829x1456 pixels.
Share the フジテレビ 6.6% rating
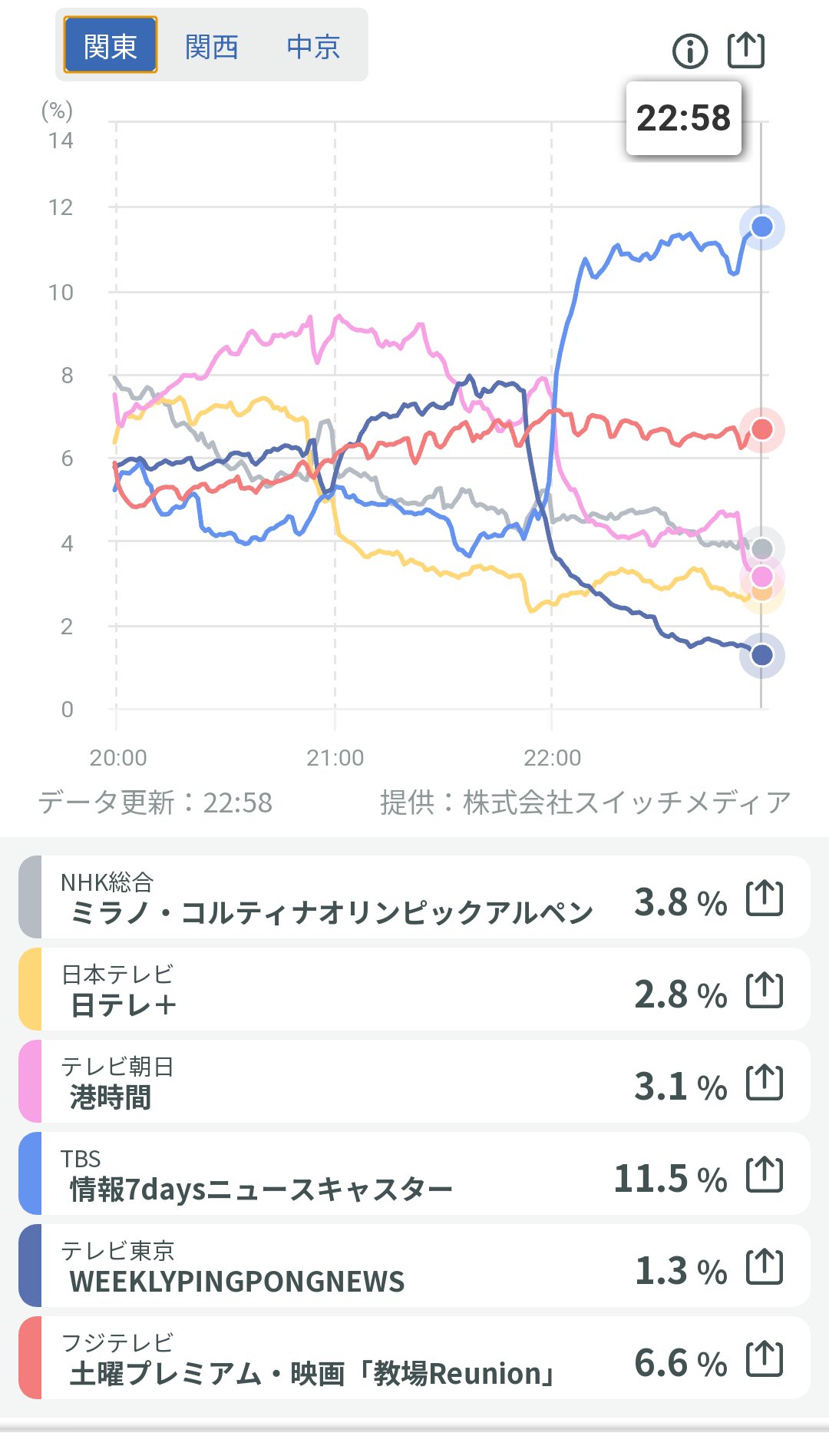(x=765, y=1358)
